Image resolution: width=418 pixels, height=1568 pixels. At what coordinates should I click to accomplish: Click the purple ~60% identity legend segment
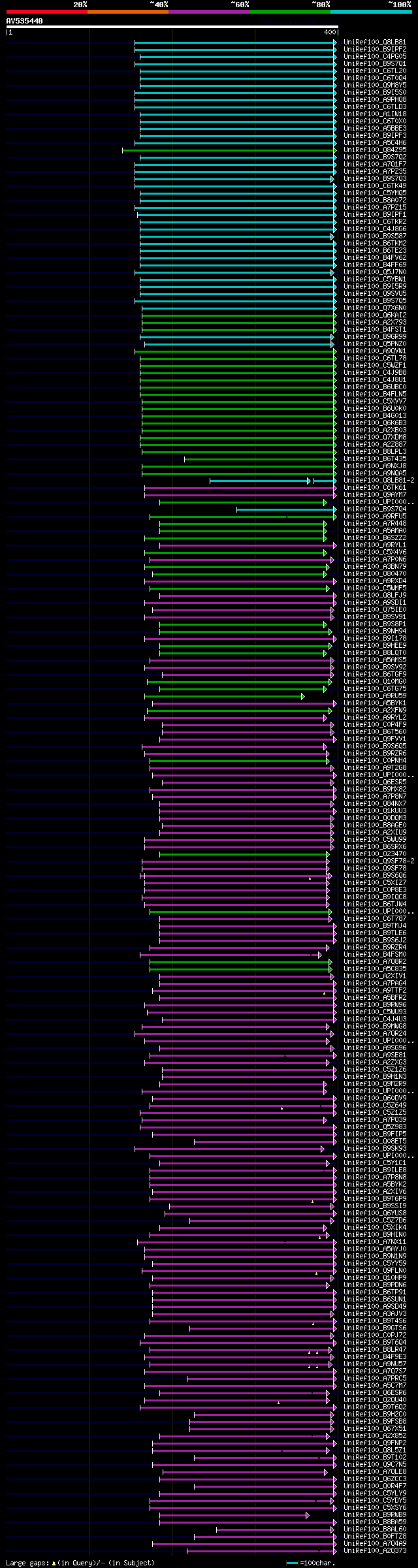[x=209, y=12]
